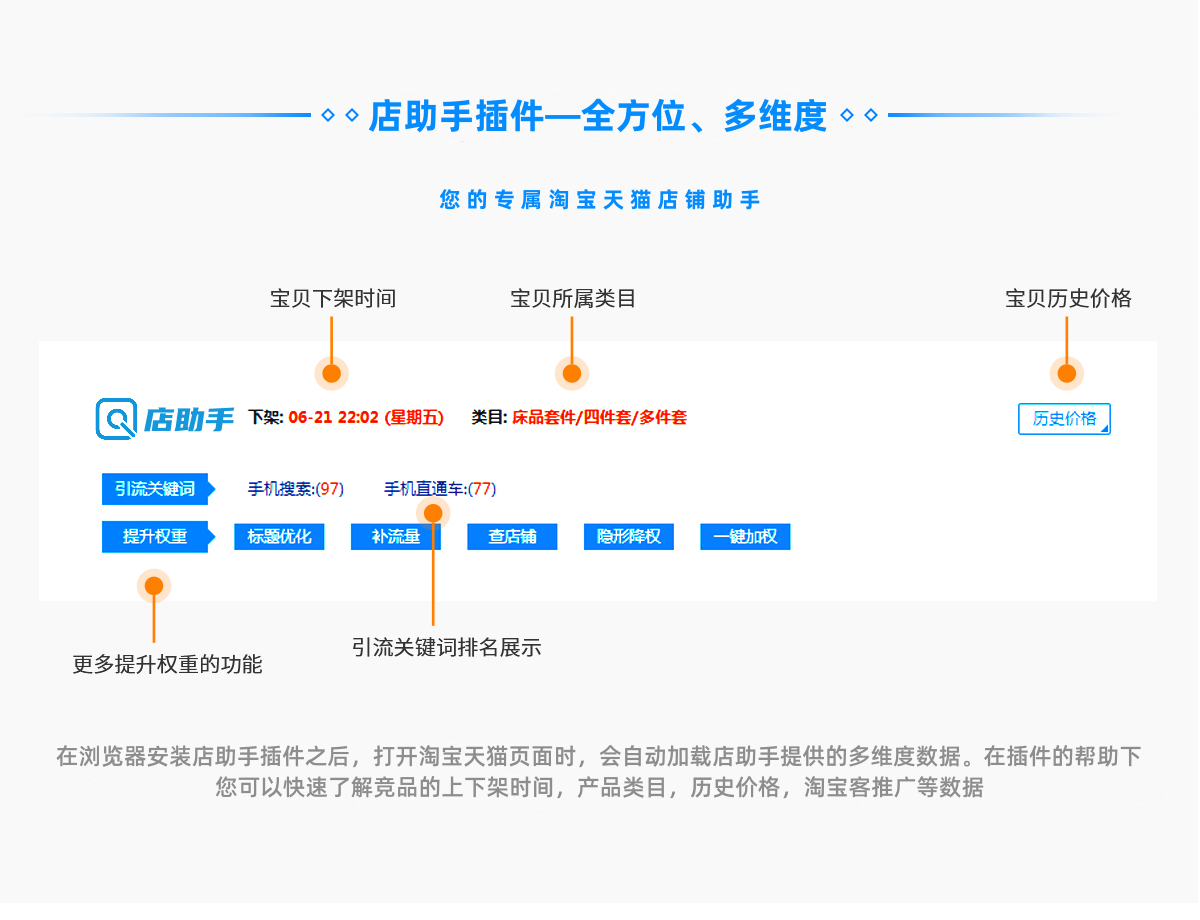The height and width of the screenshot is (920, 1200).
Task: Click the 历史价格 history price button
Action: click(1064, 419)
